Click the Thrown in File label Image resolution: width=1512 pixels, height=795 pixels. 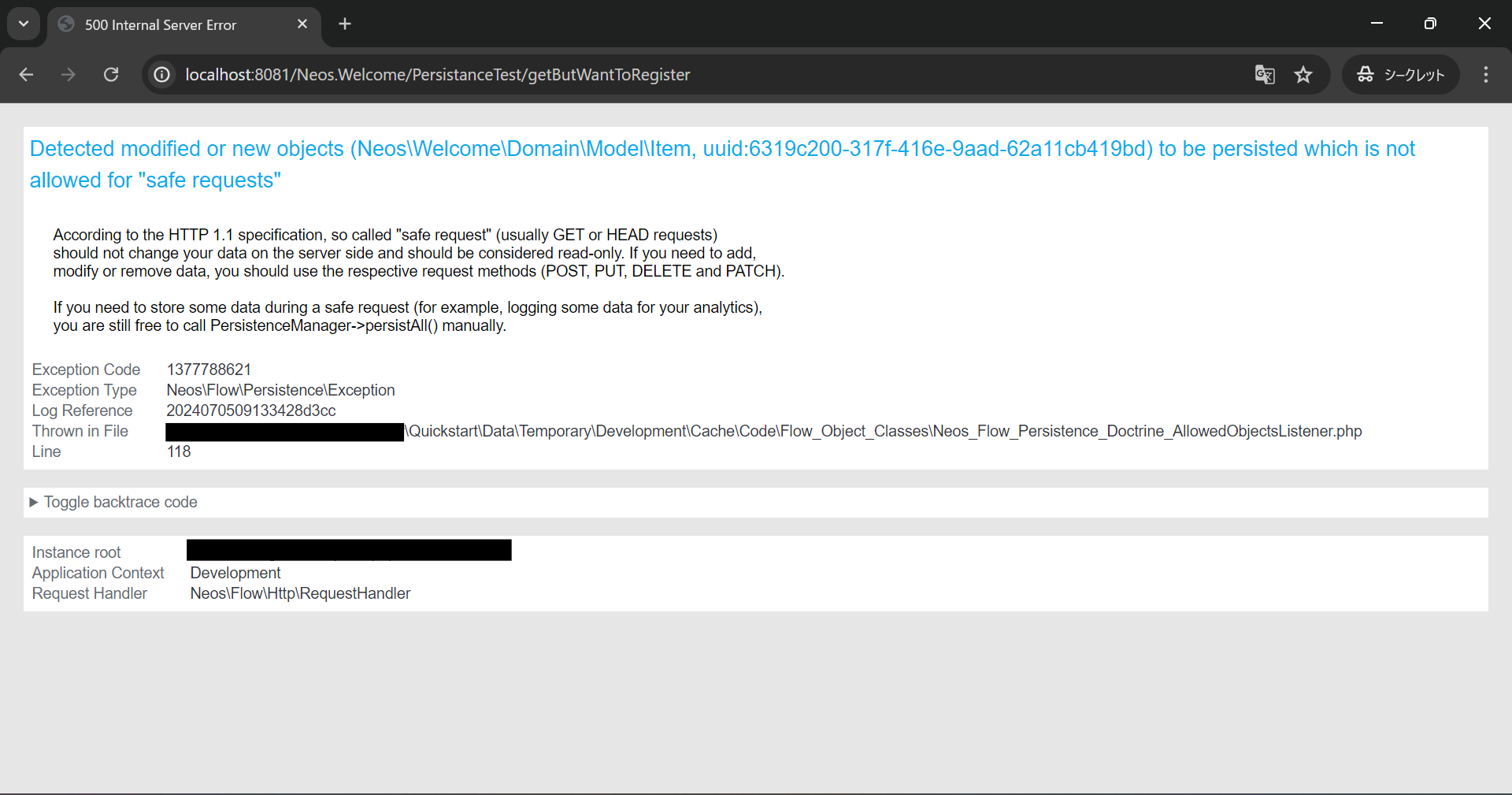coord(80,431)
